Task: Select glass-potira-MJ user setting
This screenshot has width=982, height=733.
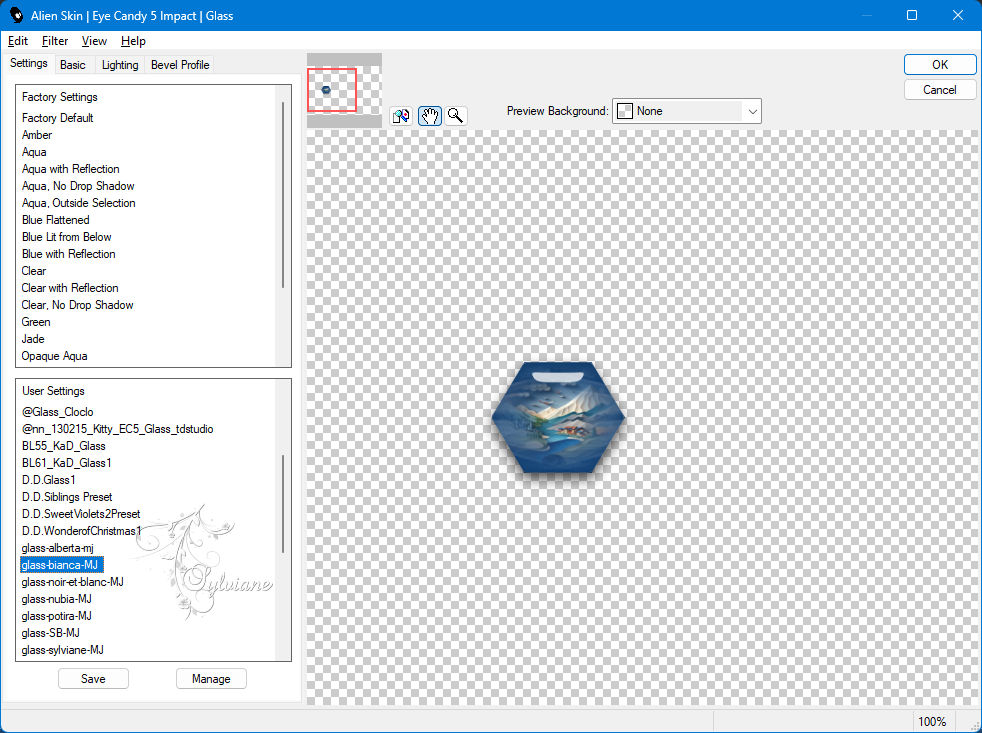Action: pyautogui.click(x=56, y=615)
